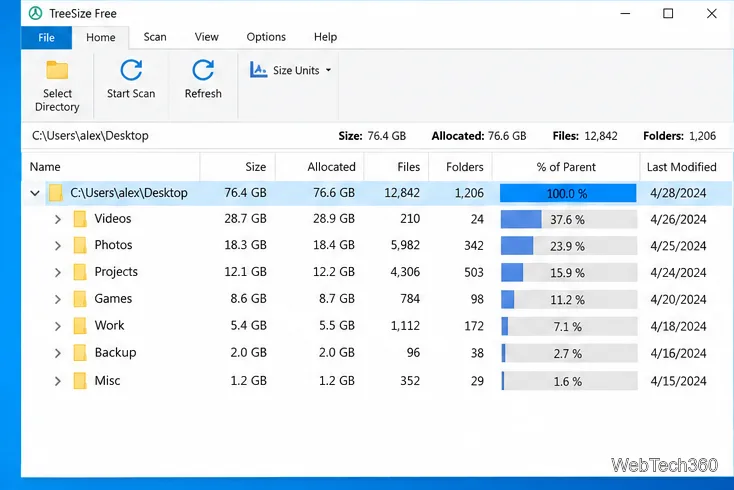The image size is (734, 490).
Task: Switch to the Home tab
Action: [101, 37]
